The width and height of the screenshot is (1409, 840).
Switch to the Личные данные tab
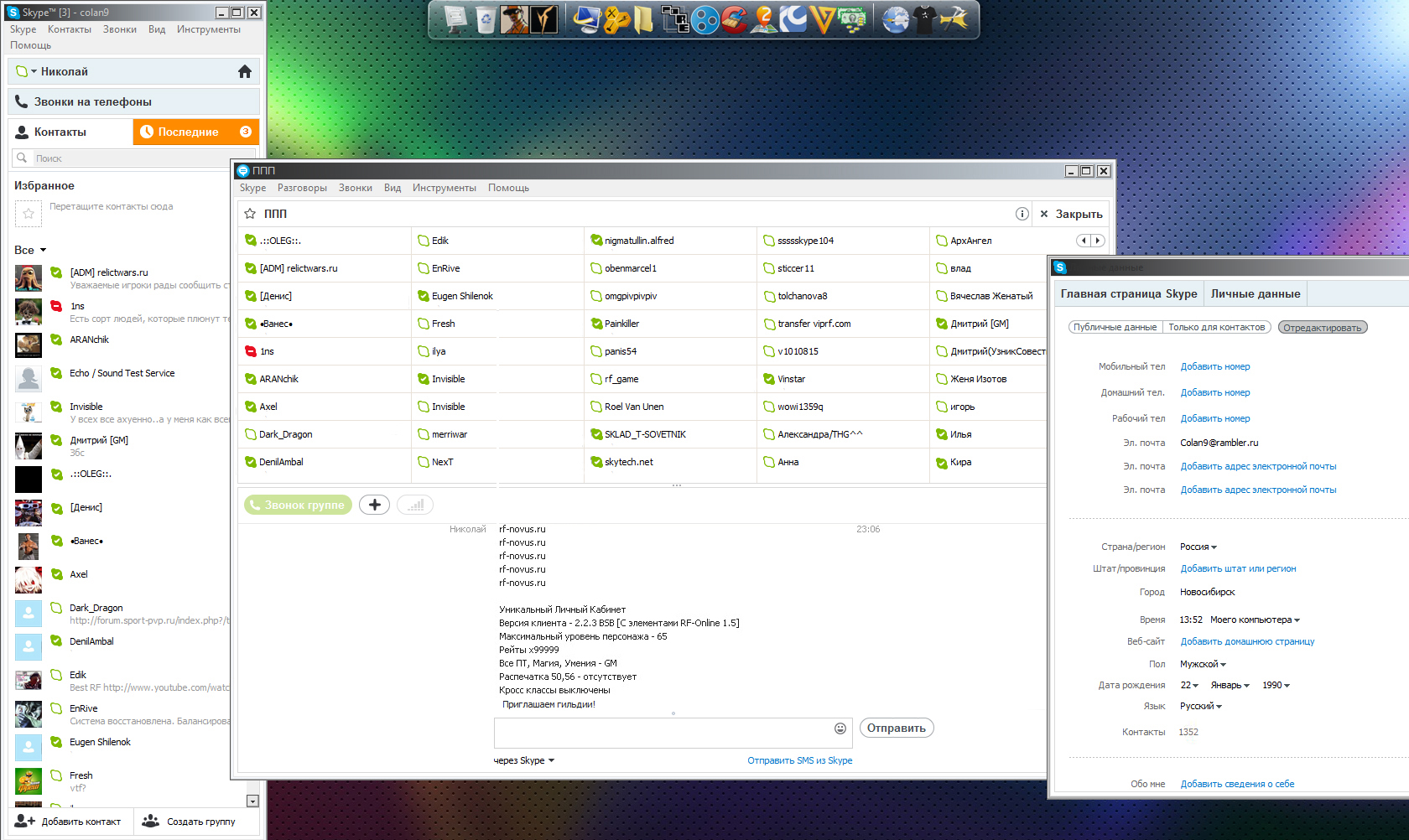click(1256, 293)
